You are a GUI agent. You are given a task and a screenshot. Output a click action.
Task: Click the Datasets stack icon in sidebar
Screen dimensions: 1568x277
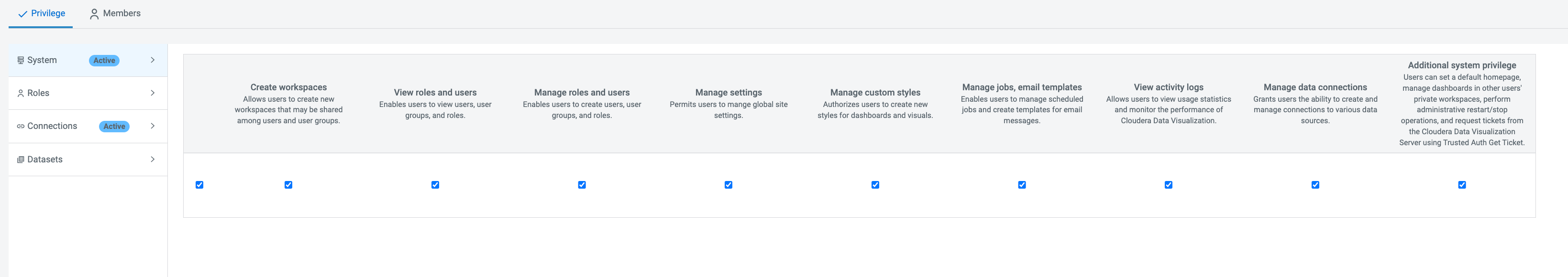(21, 160)
